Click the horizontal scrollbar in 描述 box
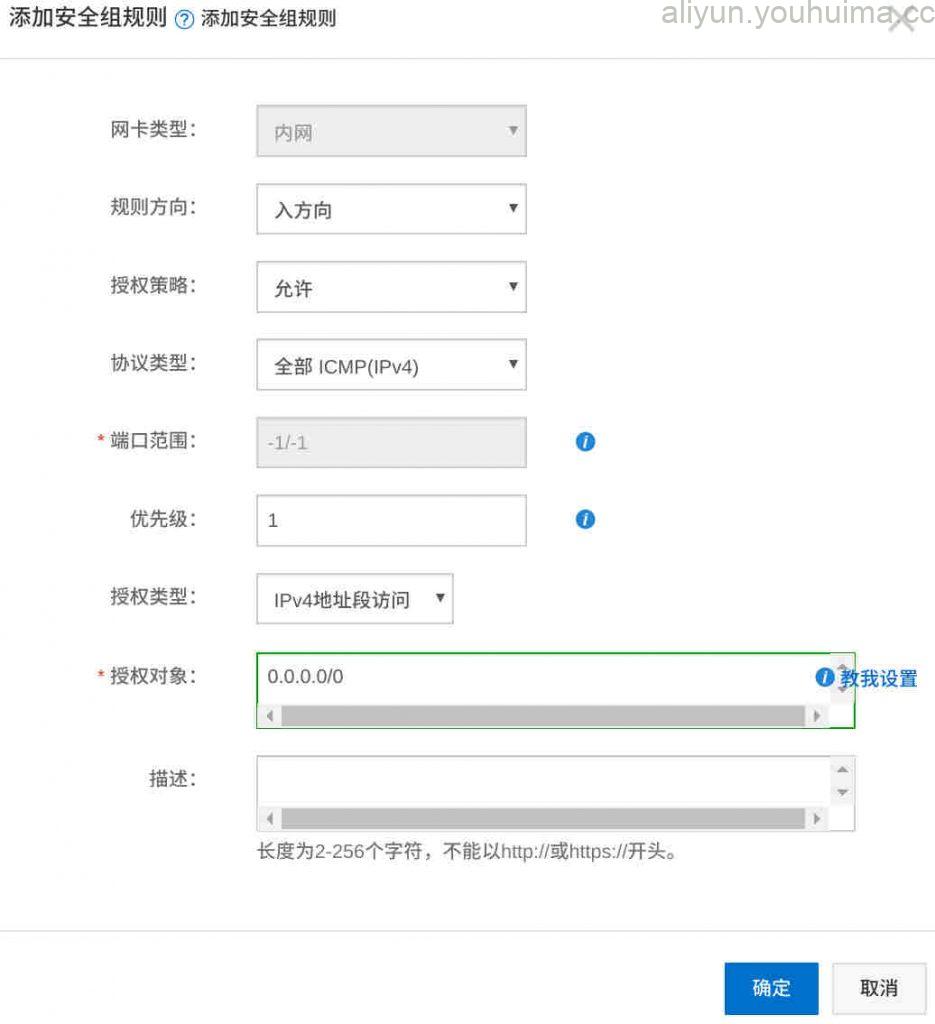The height and width of the screenshot is (1024, 935). (543, 818)
